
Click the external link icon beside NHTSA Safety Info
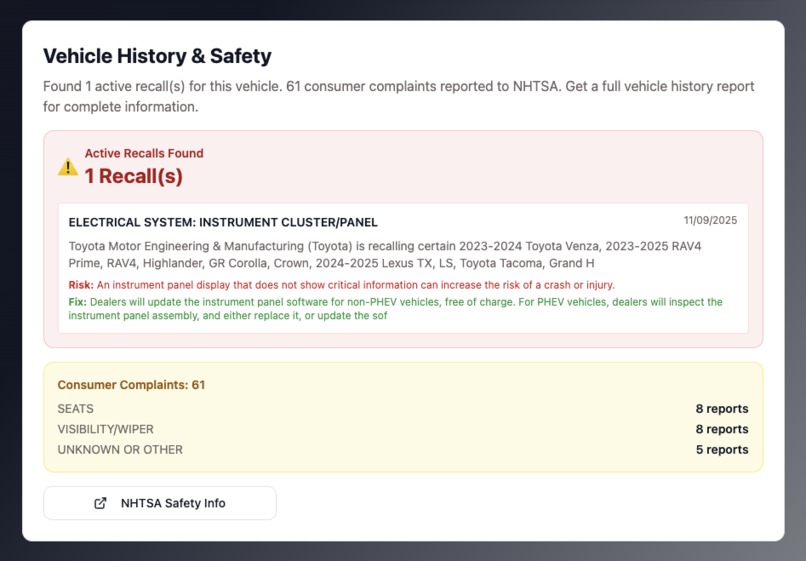(100, 503)
